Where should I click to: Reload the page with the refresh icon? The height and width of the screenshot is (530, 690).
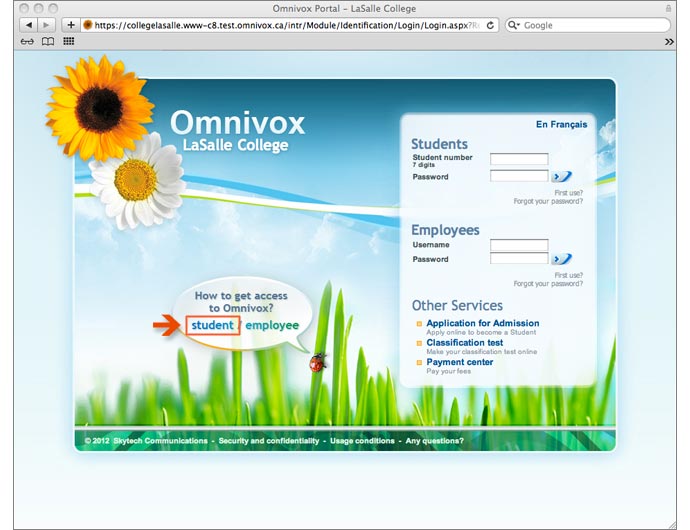[x=490, y=25]
